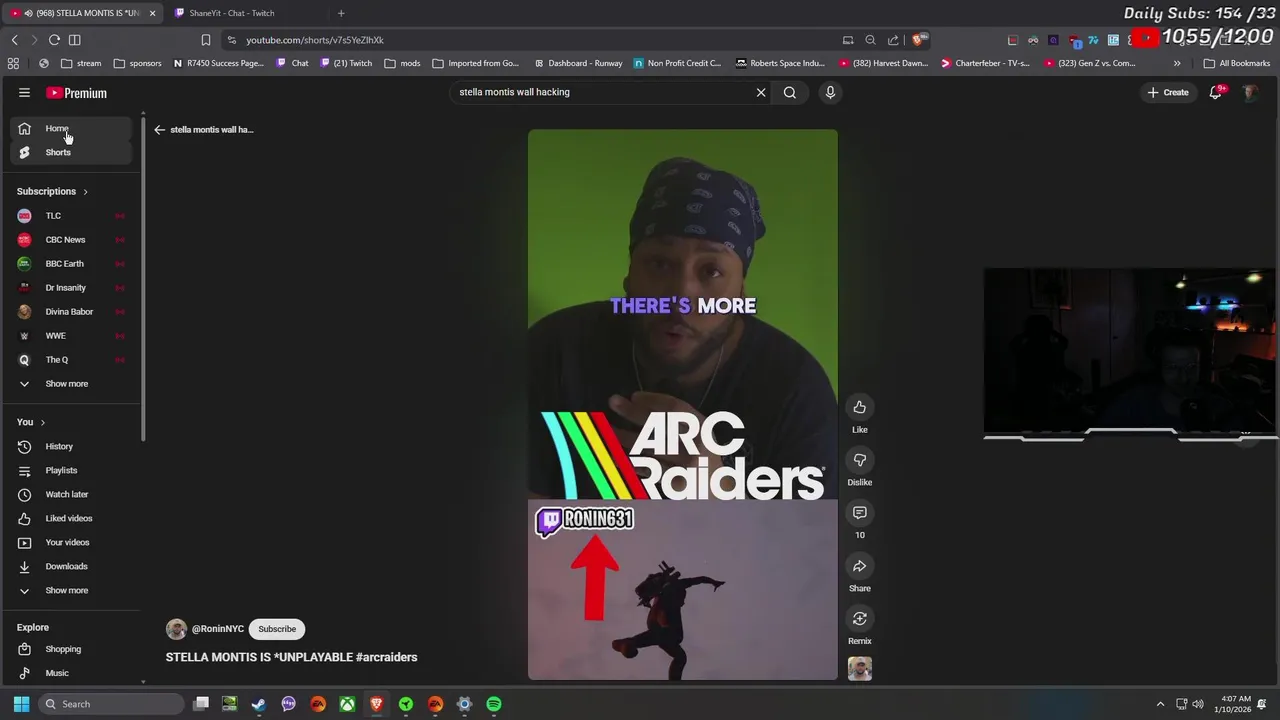Image resolution: width=1280 pixels, height=720 pixels.
Task: Click the YouTube Premium logo
Action: click(x=76, y=93)
